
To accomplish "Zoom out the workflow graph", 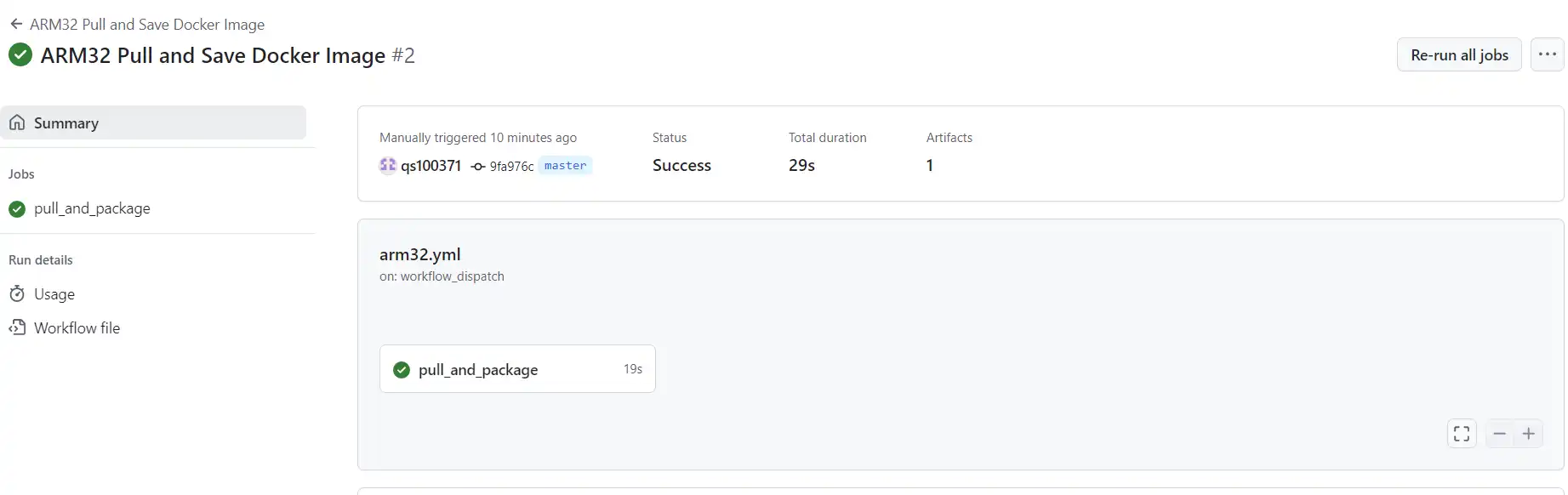I will click(x=1500, y=434).
